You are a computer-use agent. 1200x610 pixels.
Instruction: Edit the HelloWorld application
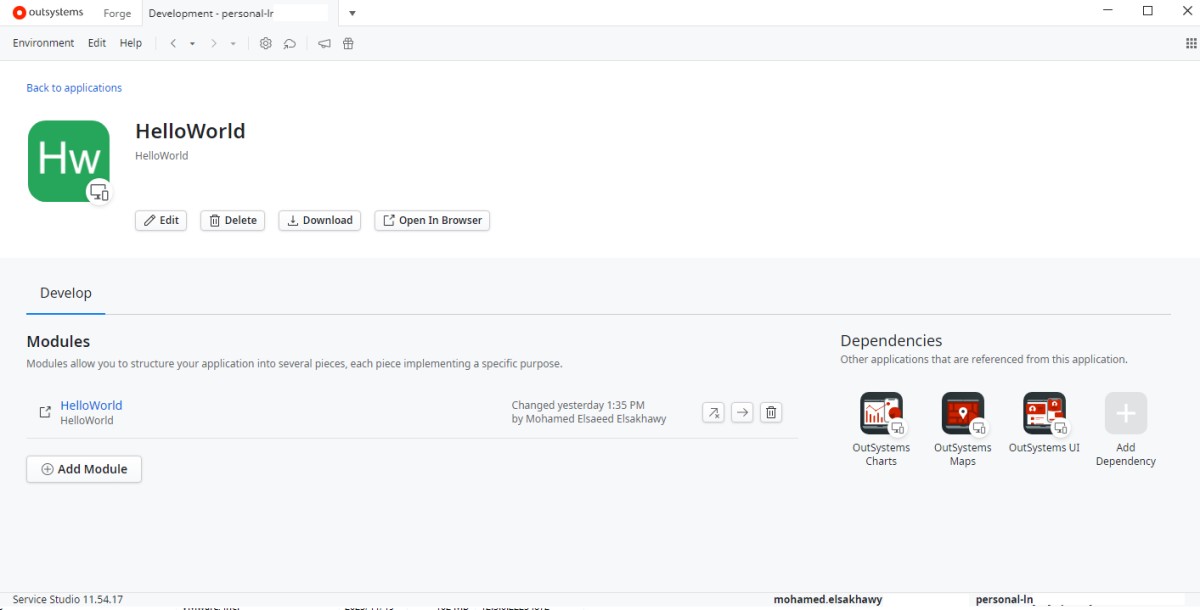pos(161,220)
